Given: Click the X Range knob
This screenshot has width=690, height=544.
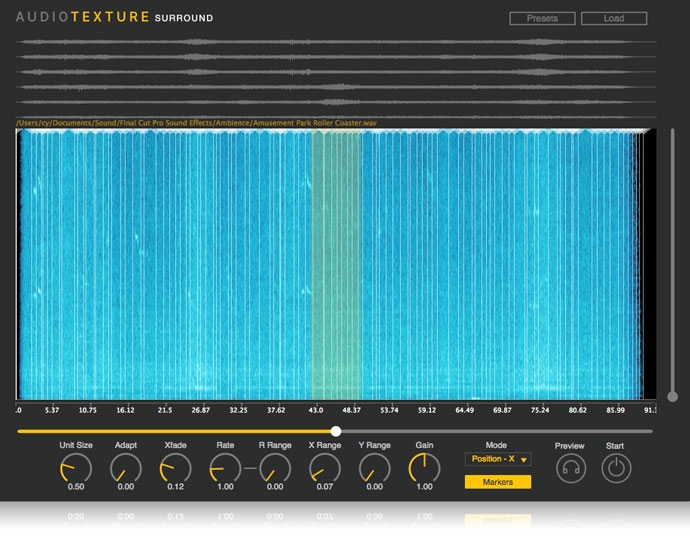Looking at the screenshot, I should tap(325, 467).
